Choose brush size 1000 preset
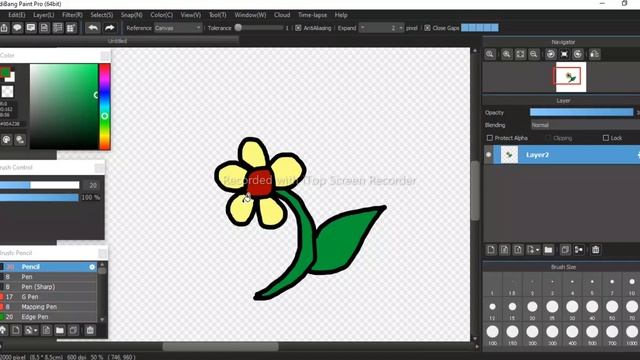Screen dimensions: 640x360 pyautogui.click(x=632, y=335)
